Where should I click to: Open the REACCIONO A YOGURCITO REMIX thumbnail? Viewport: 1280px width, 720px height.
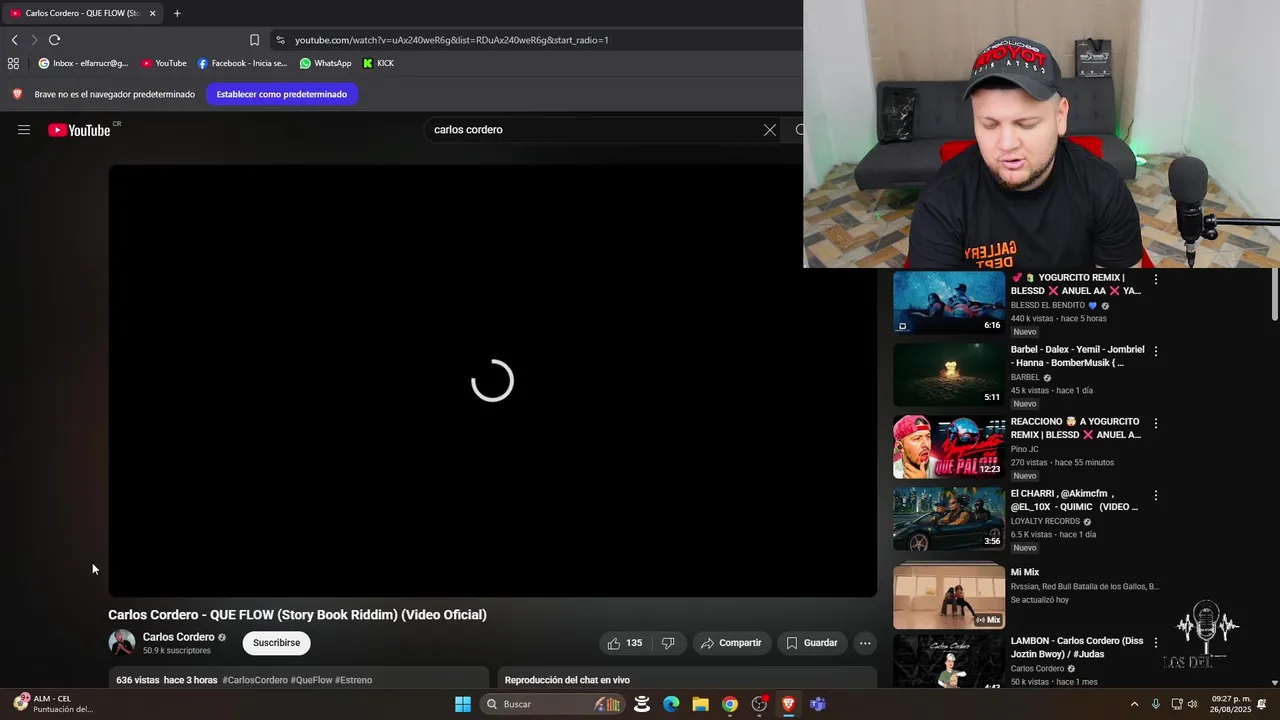tap(949, 446)
